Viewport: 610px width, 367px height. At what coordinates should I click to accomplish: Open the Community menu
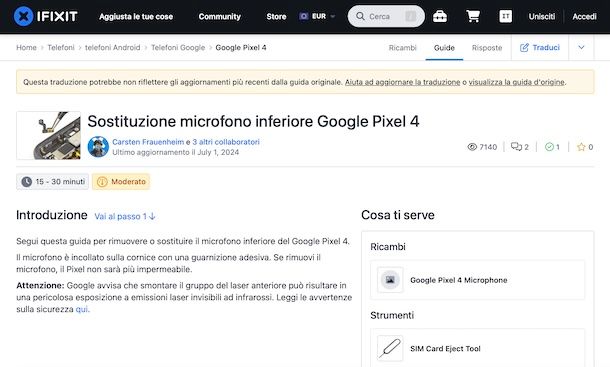click(219, 17)
